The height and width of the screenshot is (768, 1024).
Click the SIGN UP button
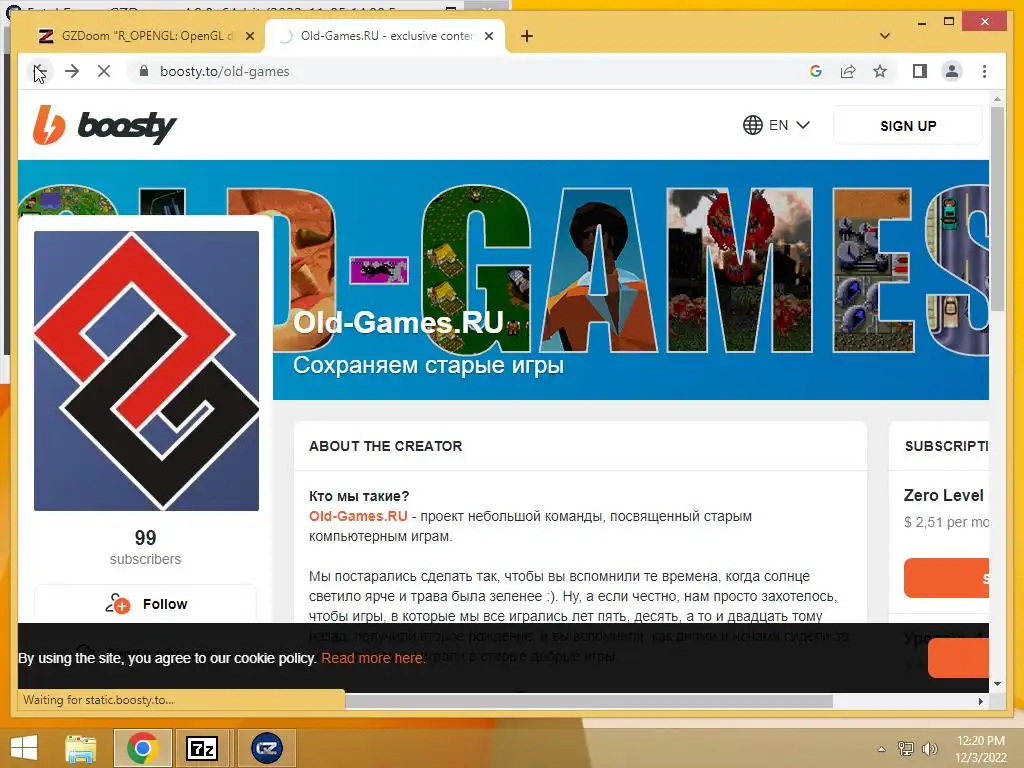point(908,125)
